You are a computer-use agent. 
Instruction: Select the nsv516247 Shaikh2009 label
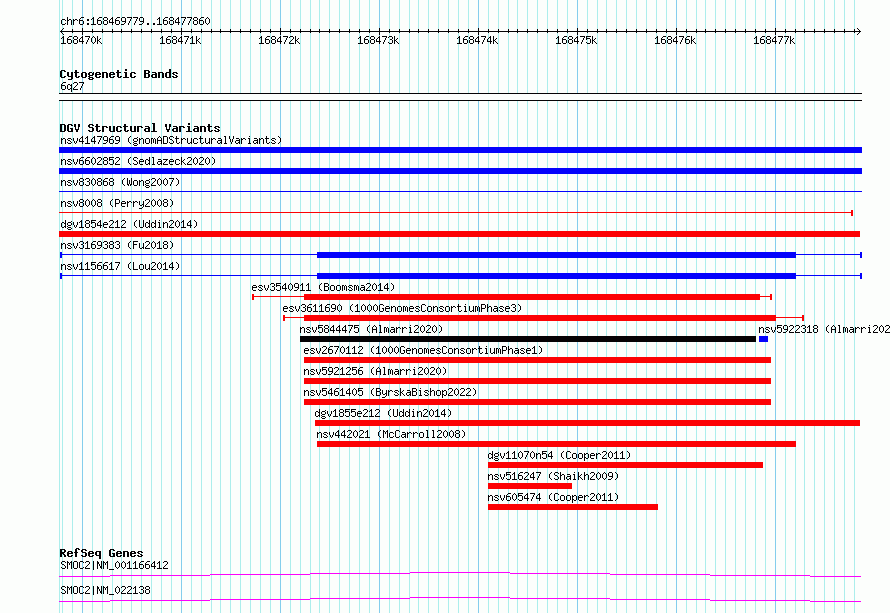(553, 476)
